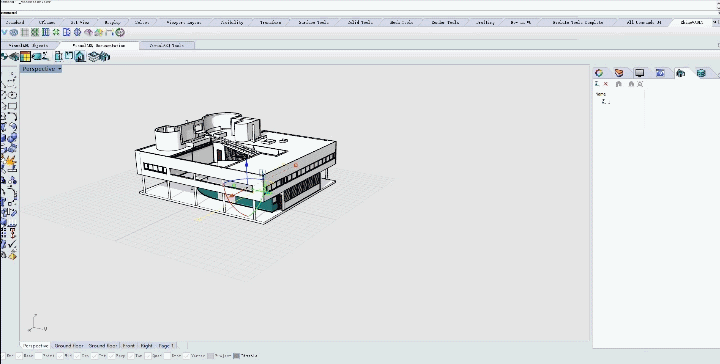The height and width of the screenshot is (364, 720).
Task: Switch to the Render Tools toolbar tab
Action: pos(444,22)
